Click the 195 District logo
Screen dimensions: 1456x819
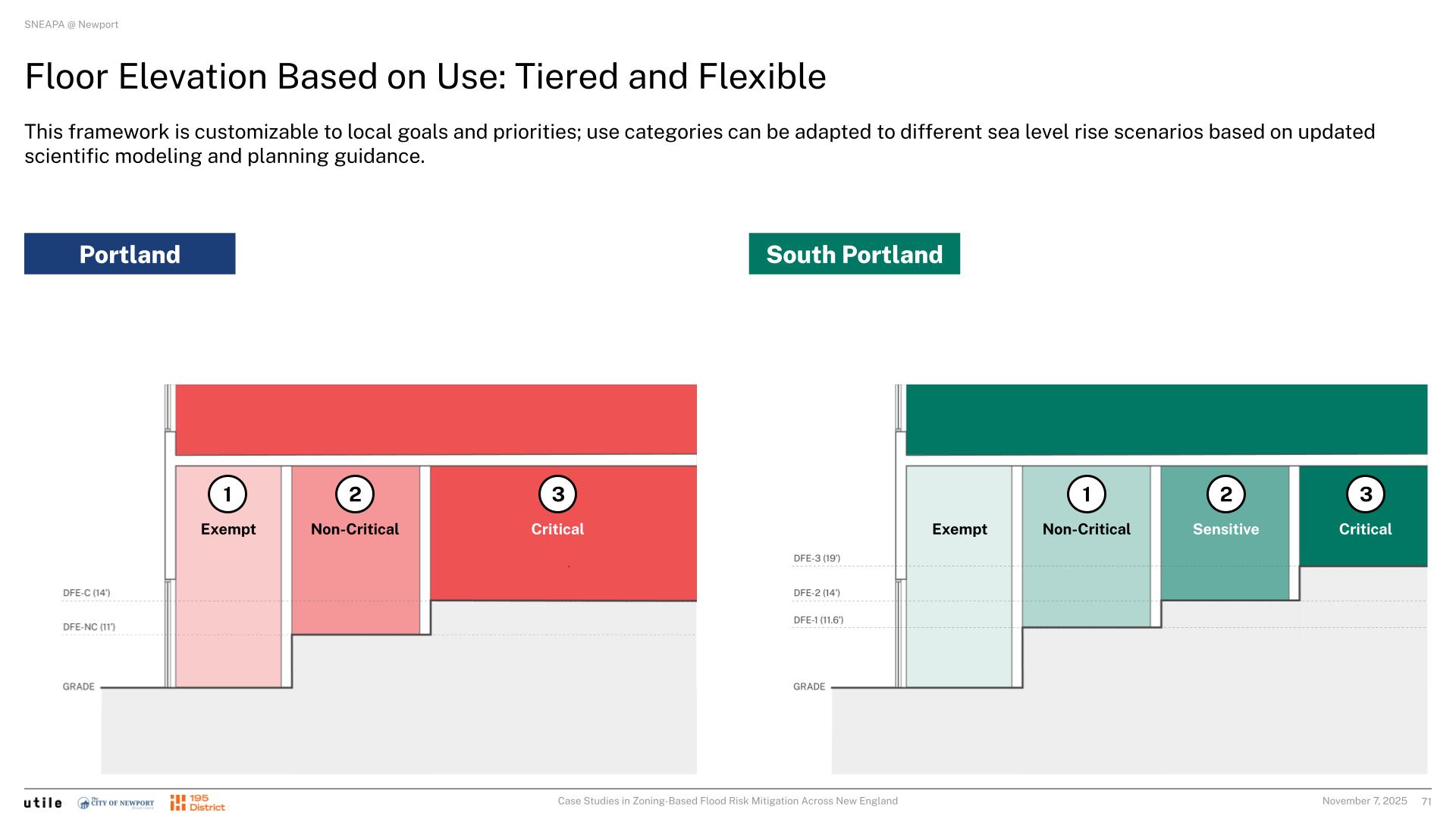click(x=198, y=803)
